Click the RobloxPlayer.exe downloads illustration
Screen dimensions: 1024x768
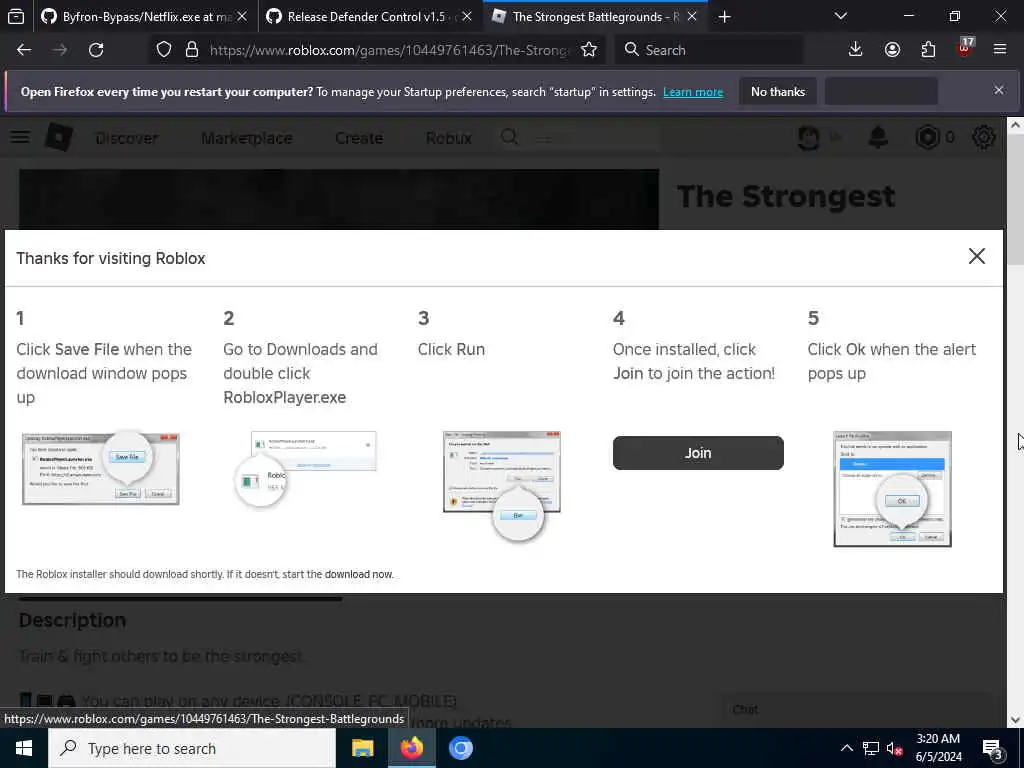click(306, 469)
